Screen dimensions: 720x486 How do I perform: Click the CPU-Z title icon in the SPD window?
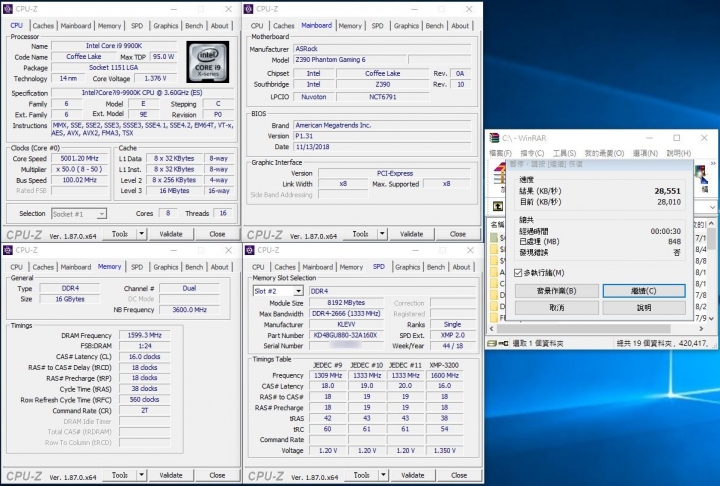point(249,250)
